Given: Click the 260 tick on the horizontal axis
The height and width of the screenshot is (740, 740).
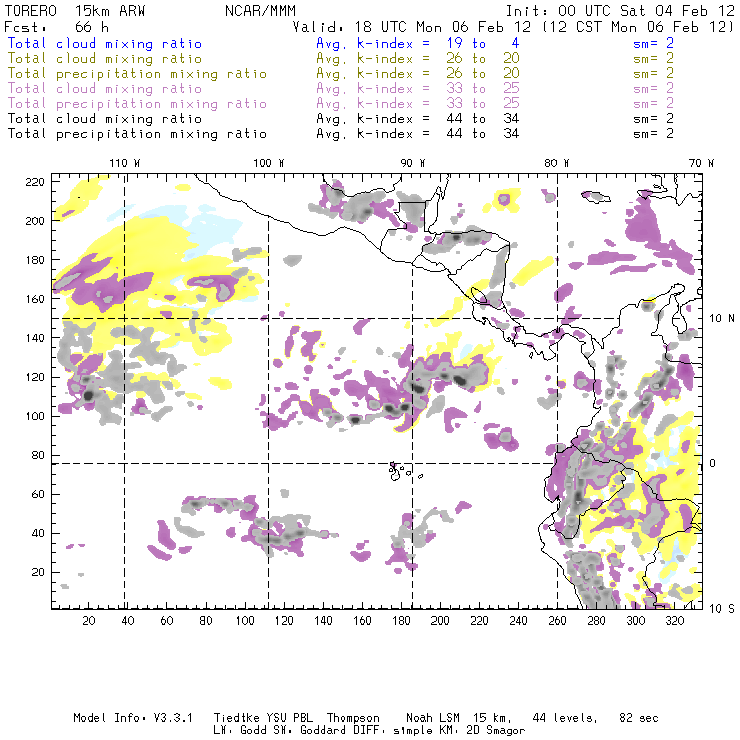Looking at the screenshot, I should pyautogui.click(x=557, y=621).
